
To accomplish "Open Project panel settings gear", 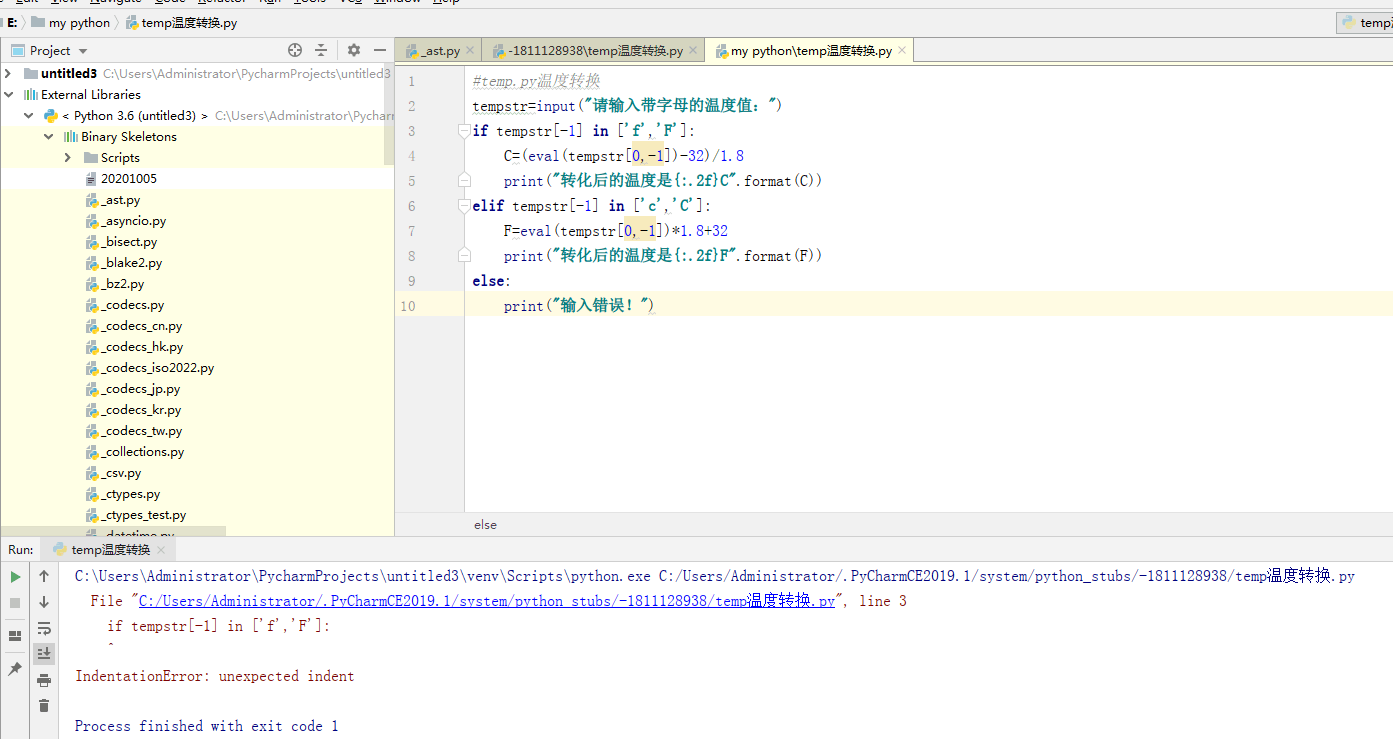I will click(354, 50).
